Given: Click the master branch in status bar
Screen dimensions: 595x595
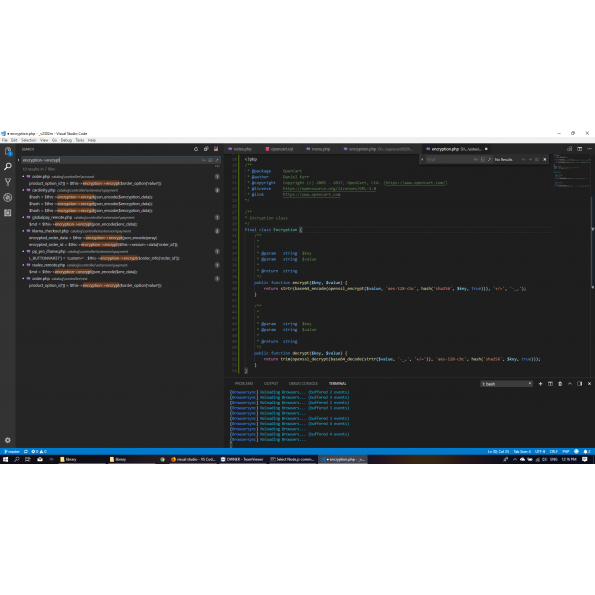Looking at the screenshot, I should (12, 452).
